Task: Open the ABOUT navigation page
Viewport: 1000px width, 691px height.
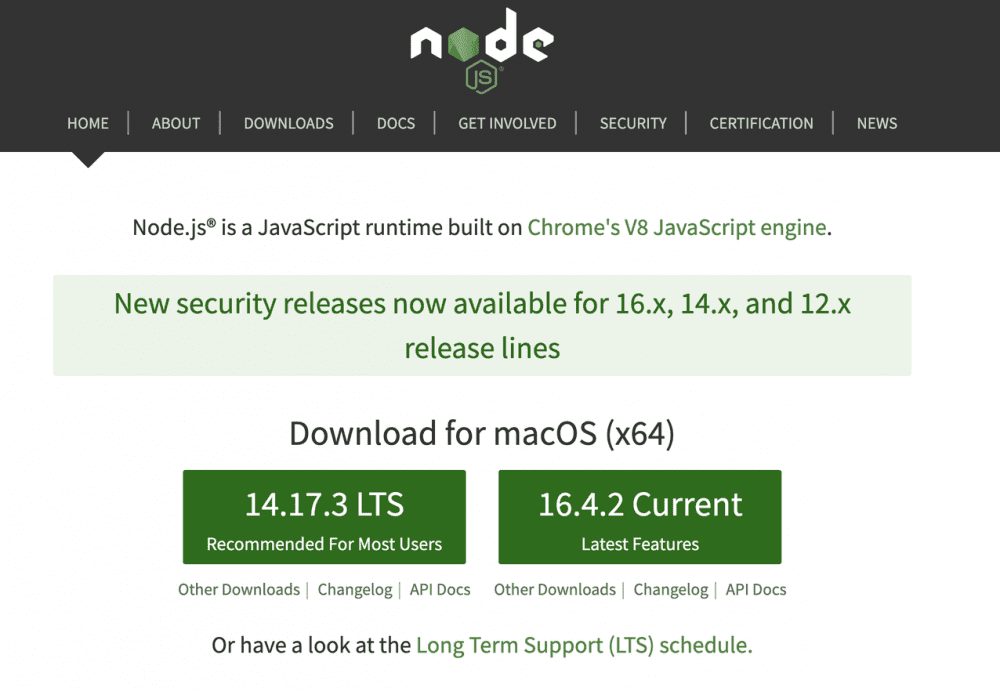Action: pyautogui.click(x=176, y=123)
